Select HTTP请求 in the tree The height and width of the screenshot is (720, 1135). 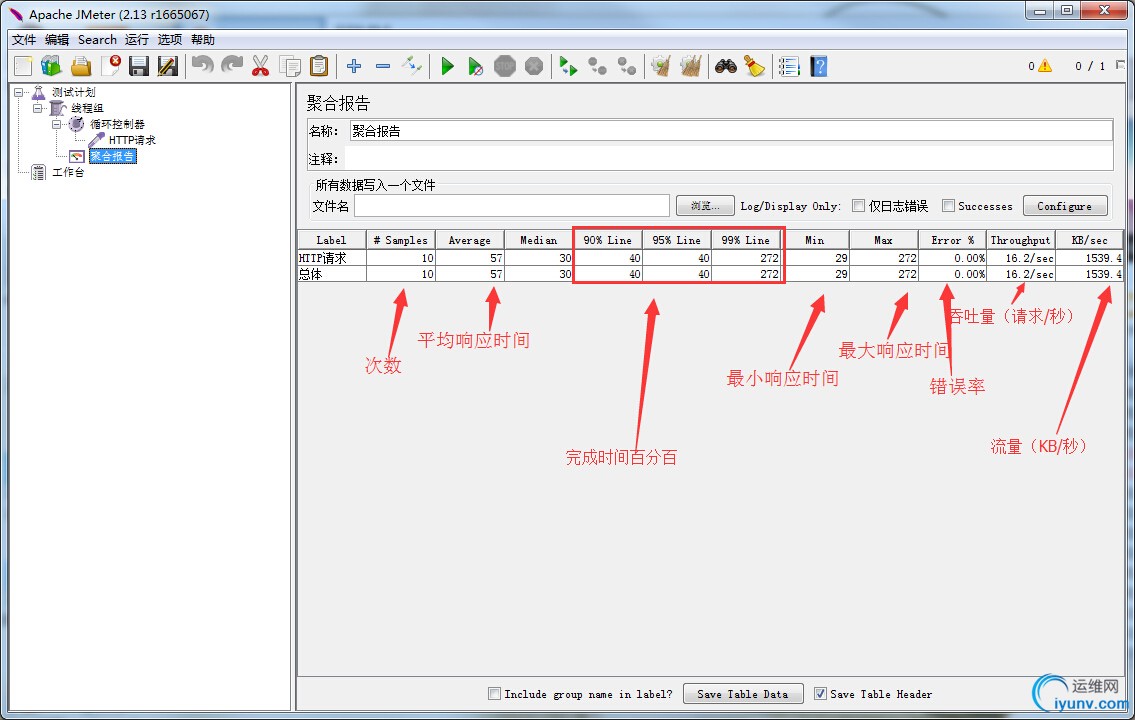(x=132, y=140)
